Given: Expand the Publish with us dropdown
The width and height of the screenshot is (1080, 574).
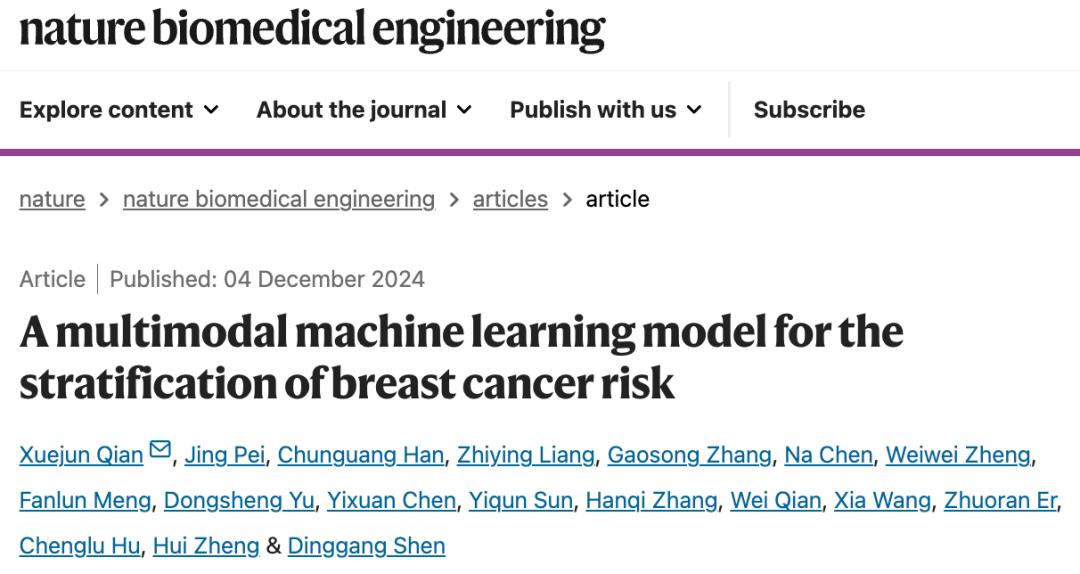Looking at the screenshot, I should click(606, 110).
